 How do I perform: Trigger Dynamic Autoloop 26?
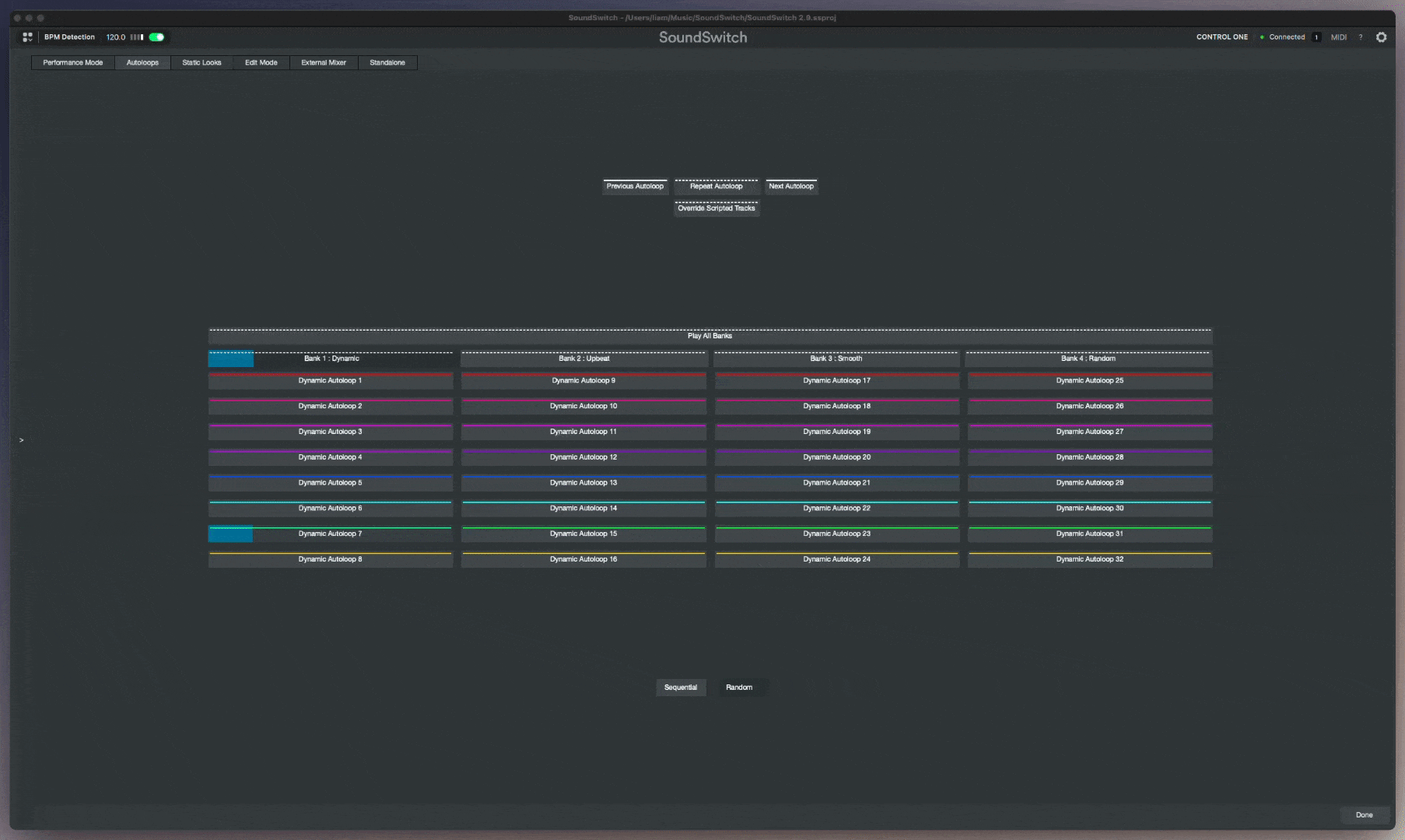pos(1090,407)
